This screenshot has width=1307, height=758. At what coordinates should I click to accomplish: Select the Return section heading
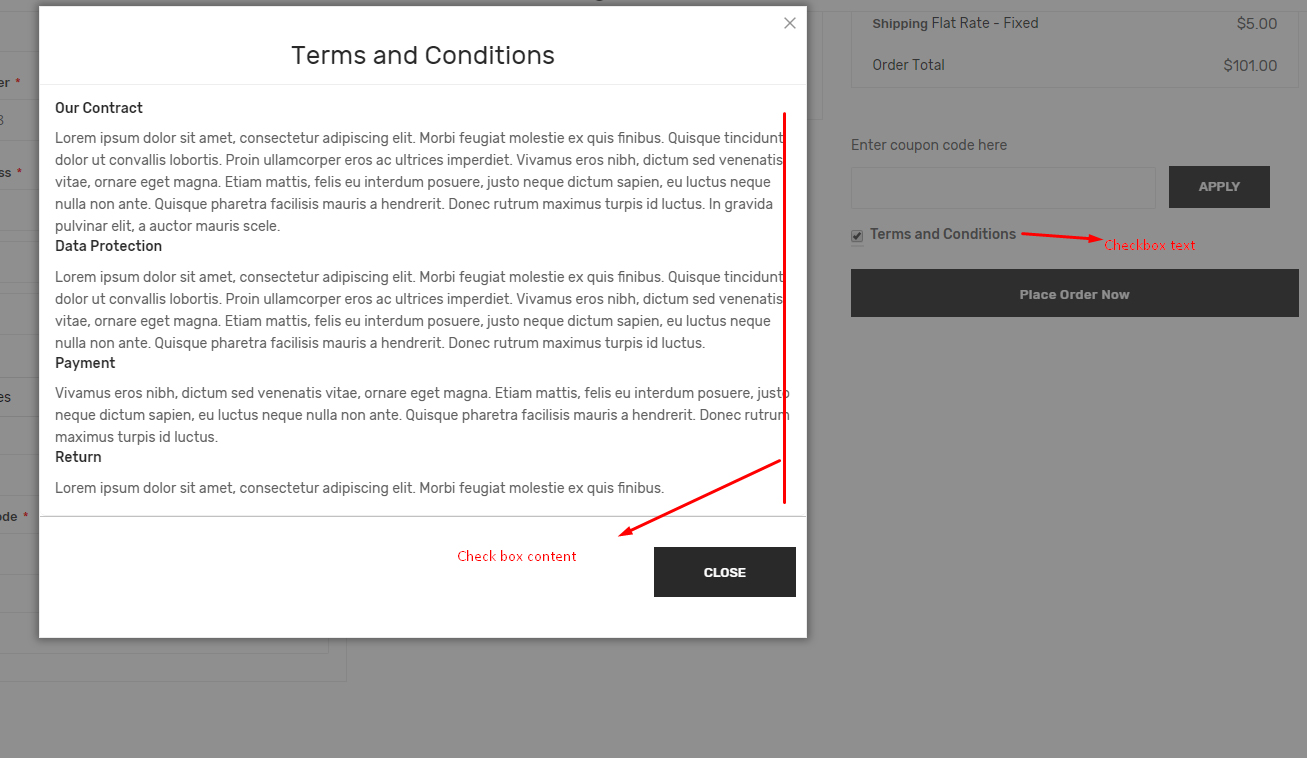(x=78, y=457)
